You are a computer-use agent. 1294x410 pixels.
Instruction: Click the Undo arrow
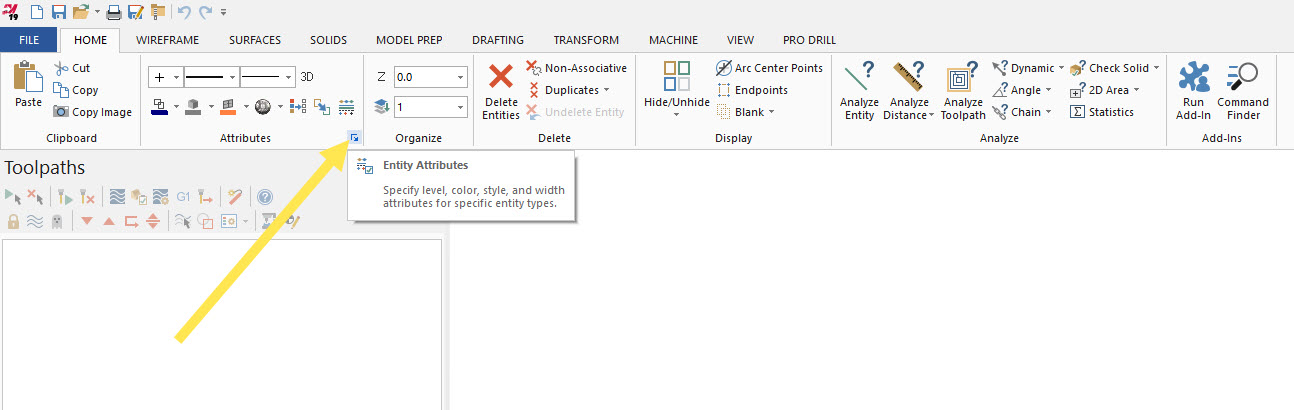click(x=185, y=12)
